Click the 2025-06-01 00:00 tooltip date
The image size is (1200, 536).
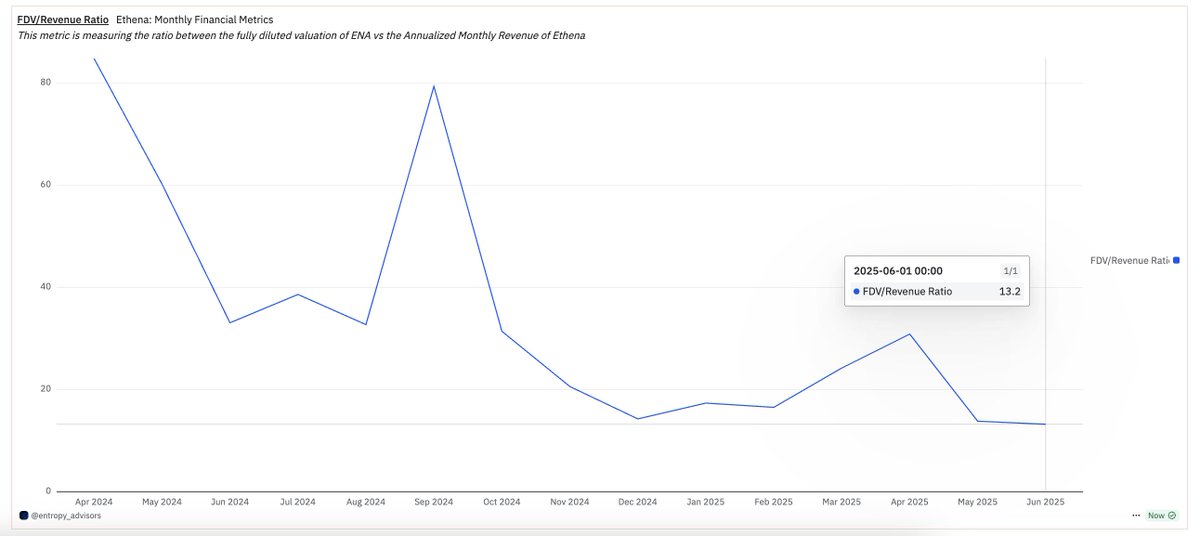[x=898, y=271]
